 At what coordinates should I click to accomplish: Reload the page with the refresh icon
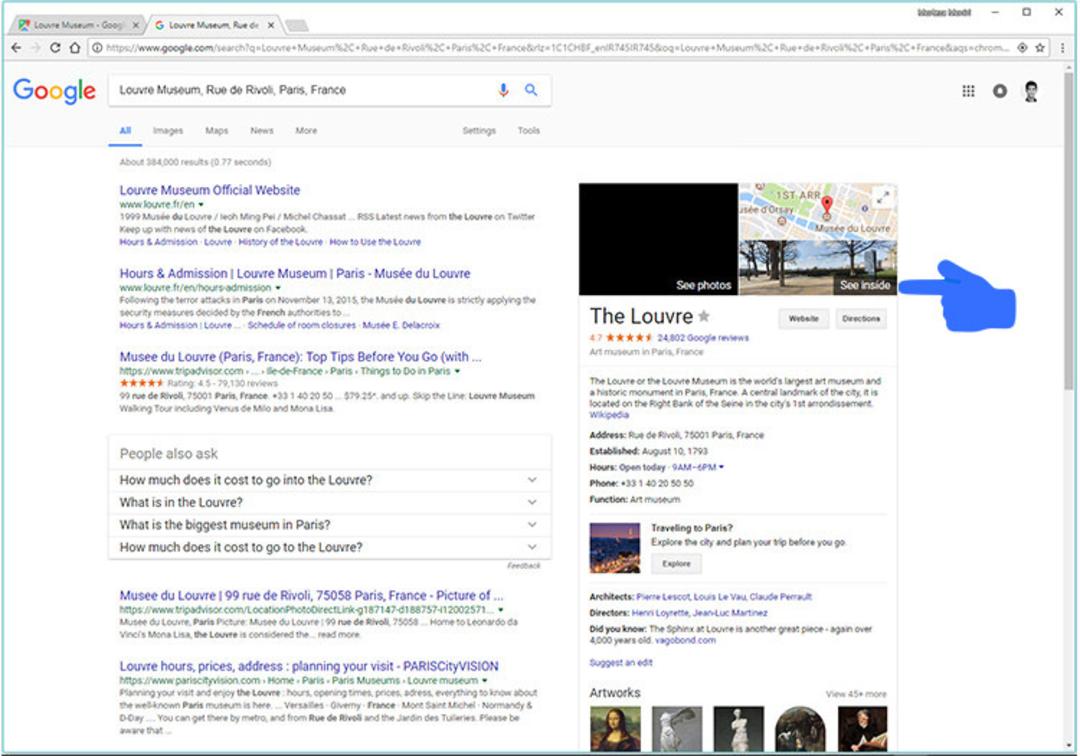55,48
